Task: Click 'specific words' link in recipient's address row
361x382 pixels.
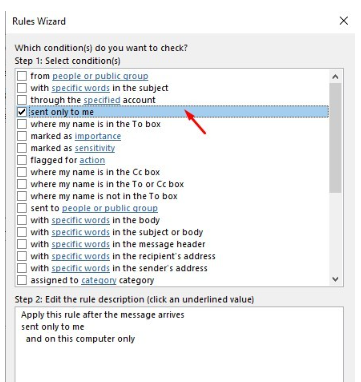Action: pyautogui.click(x=80, y=256)
